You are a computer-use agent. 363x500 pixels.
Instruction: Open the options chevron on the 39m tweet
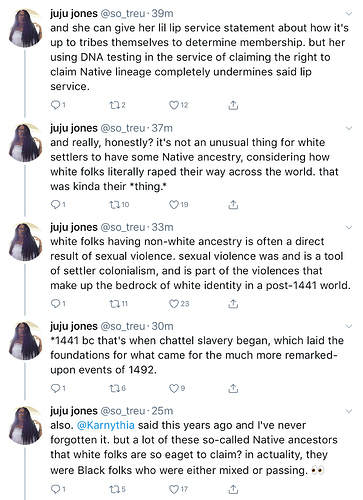pos(349,14)
